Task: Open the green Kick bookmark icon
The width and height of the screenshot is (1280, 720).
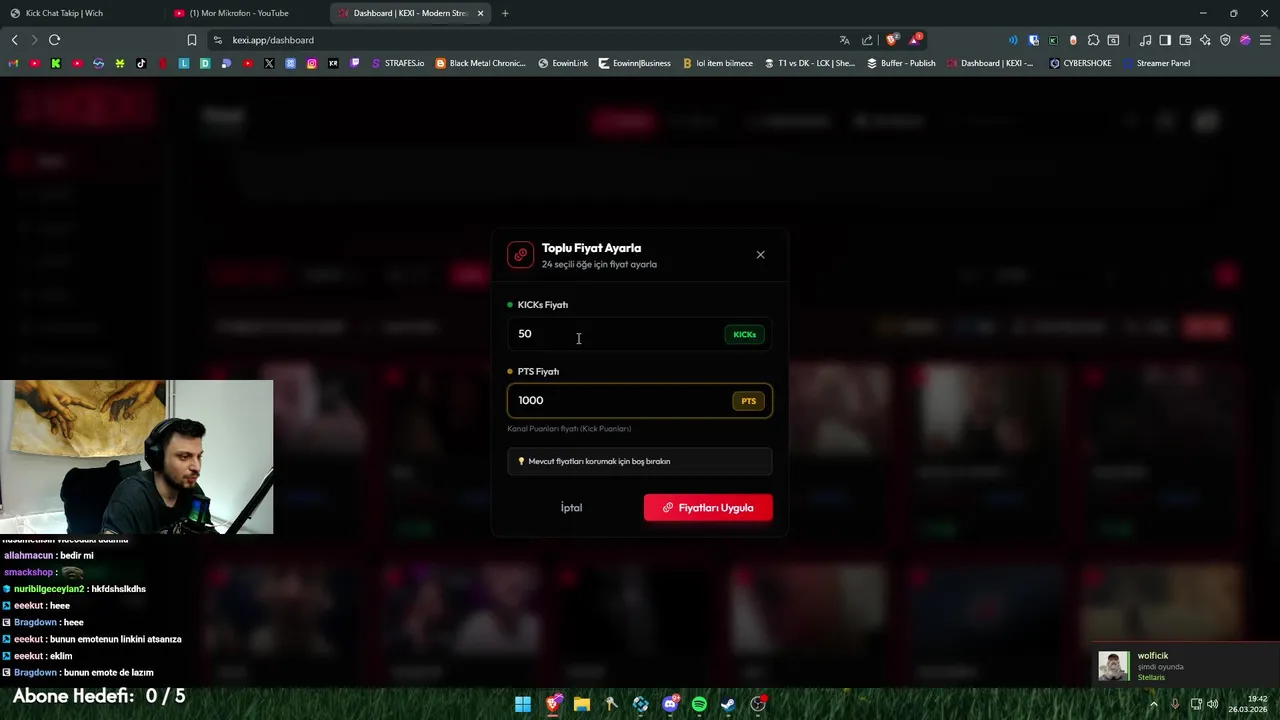Action: (x=56, y=63)
